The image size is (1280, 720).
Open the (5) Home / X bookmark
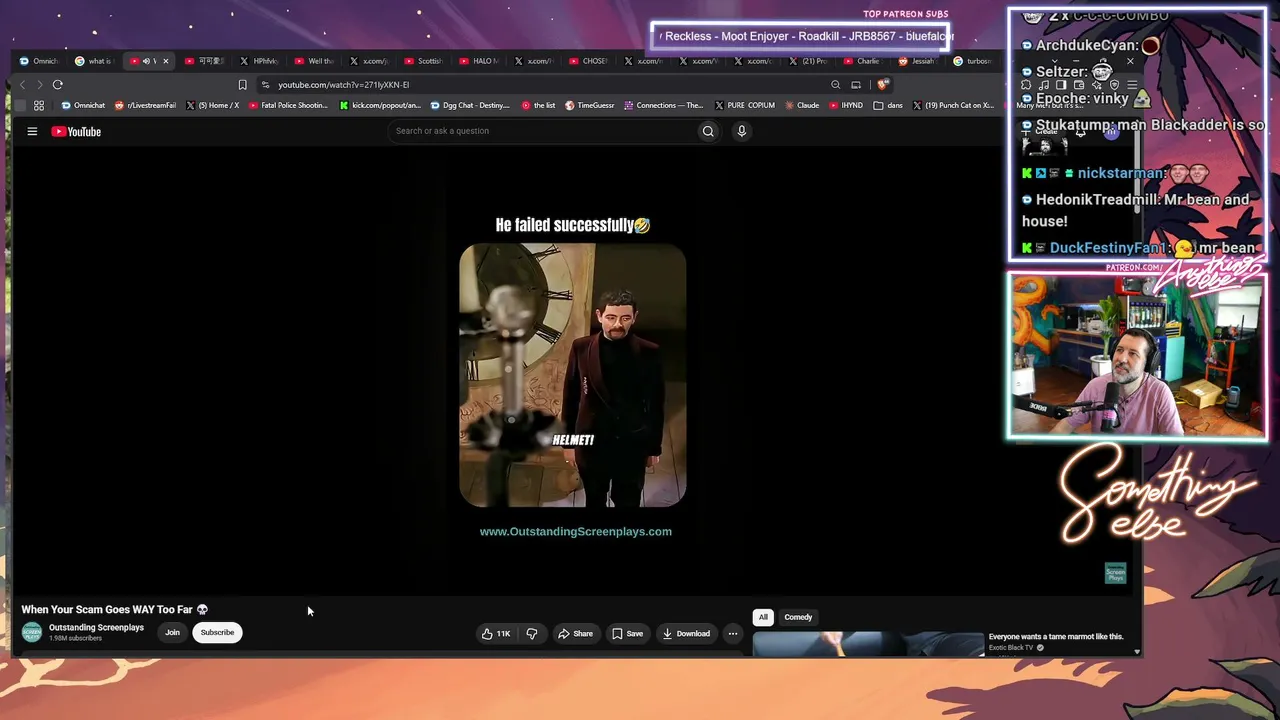coord(213,105)
